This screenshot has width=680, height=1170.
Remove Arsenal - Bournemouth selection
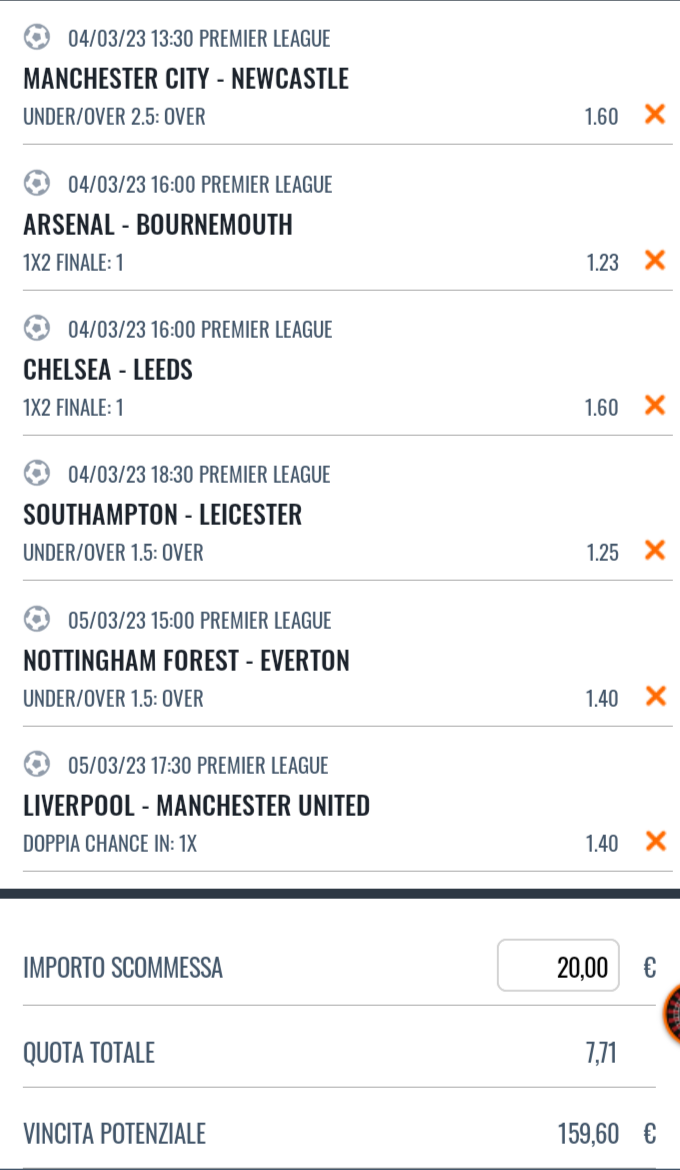point(655,260)
